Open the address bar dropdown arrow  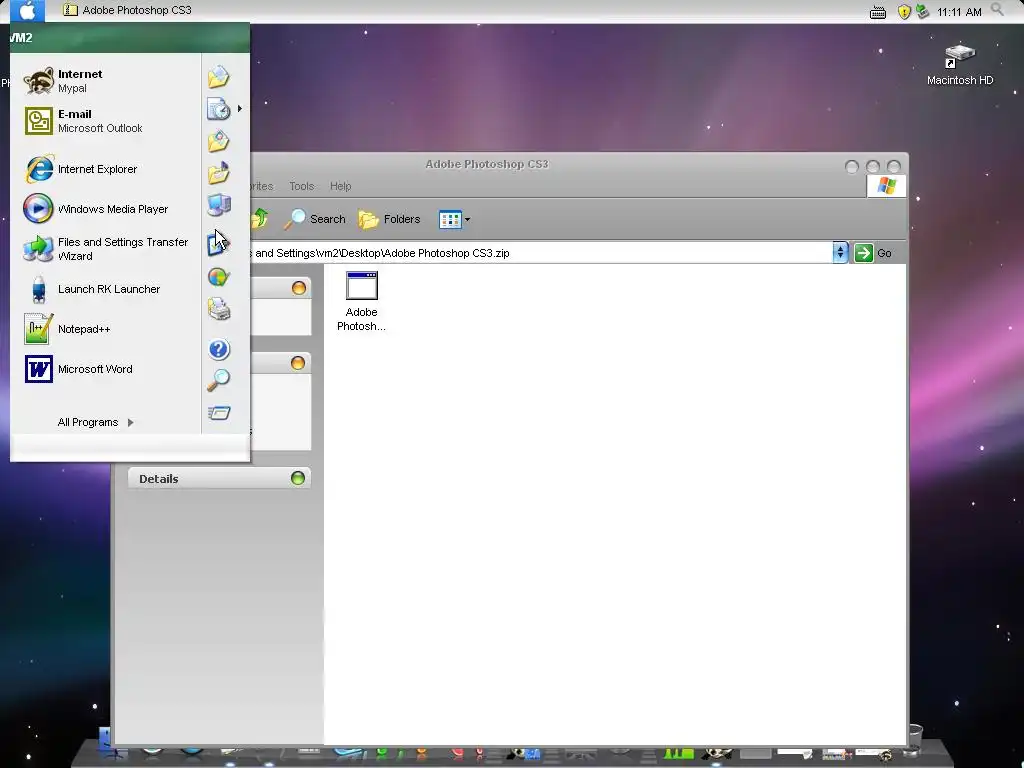(x=840, y=253)
